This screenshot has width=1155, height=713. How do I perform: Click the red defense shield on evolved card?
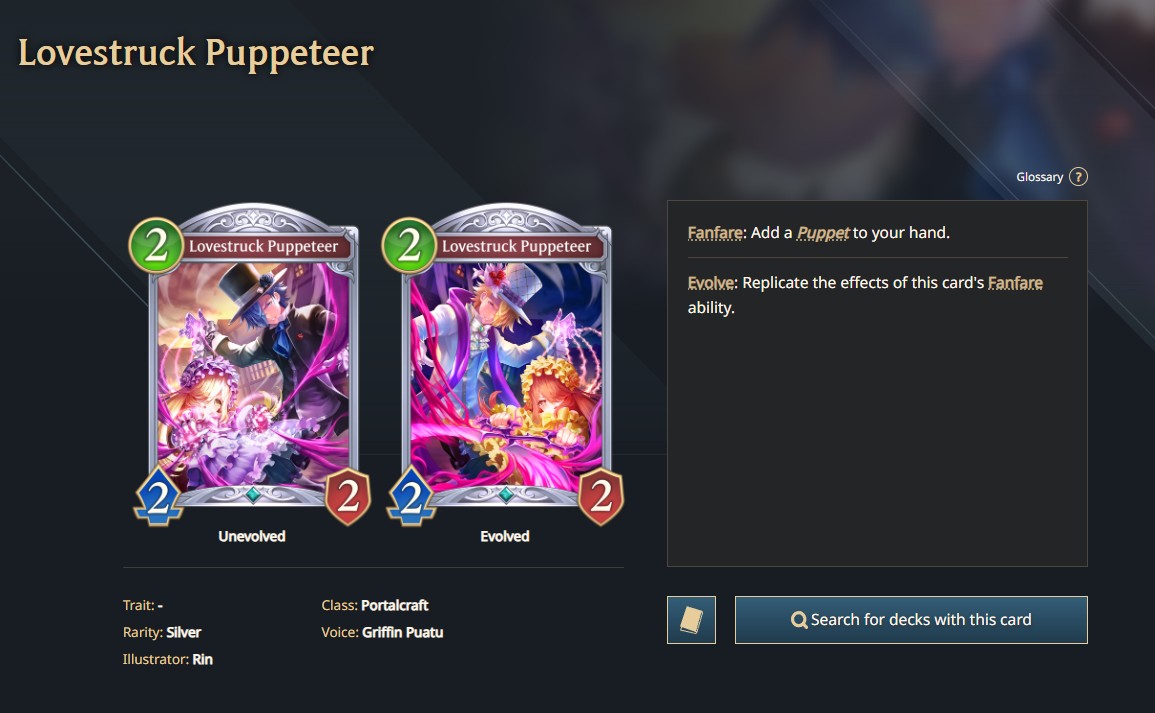pyautogui.click(x=601, y=496)
